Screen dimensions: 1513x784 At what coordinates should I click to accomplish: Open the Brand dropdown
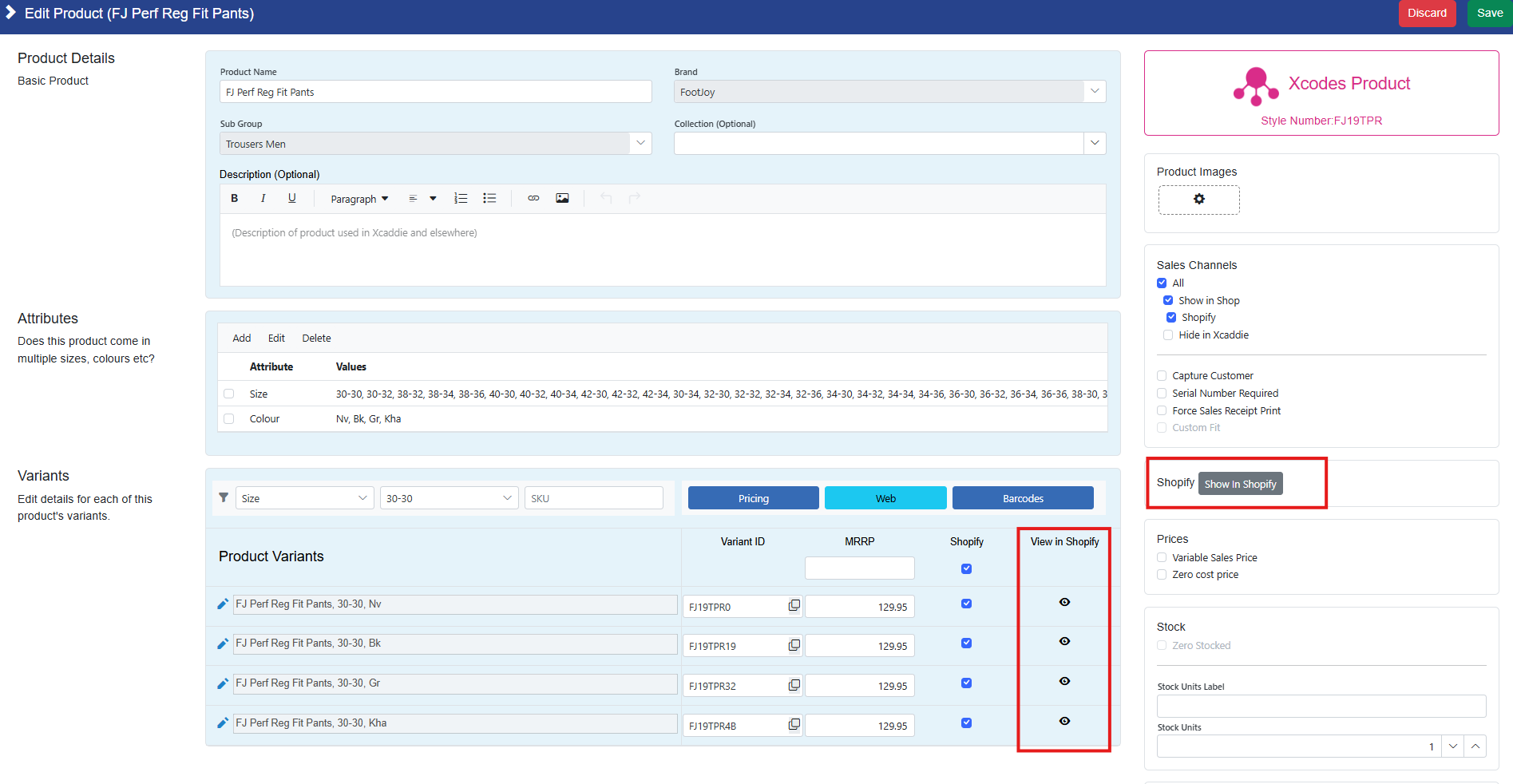pyautogui.click(x=1095, y=92)
